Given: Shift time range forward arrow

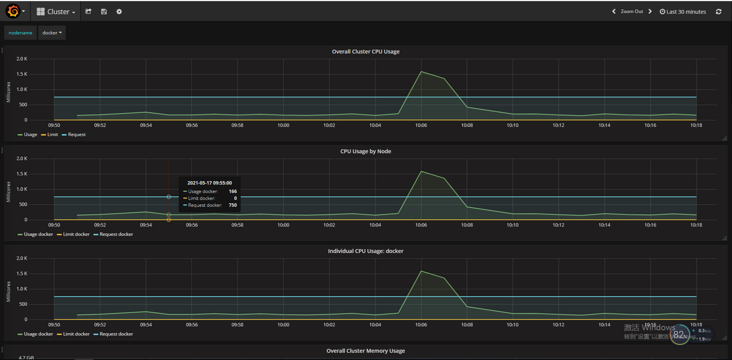Looking at the screenshot, I should coord(650,12).
